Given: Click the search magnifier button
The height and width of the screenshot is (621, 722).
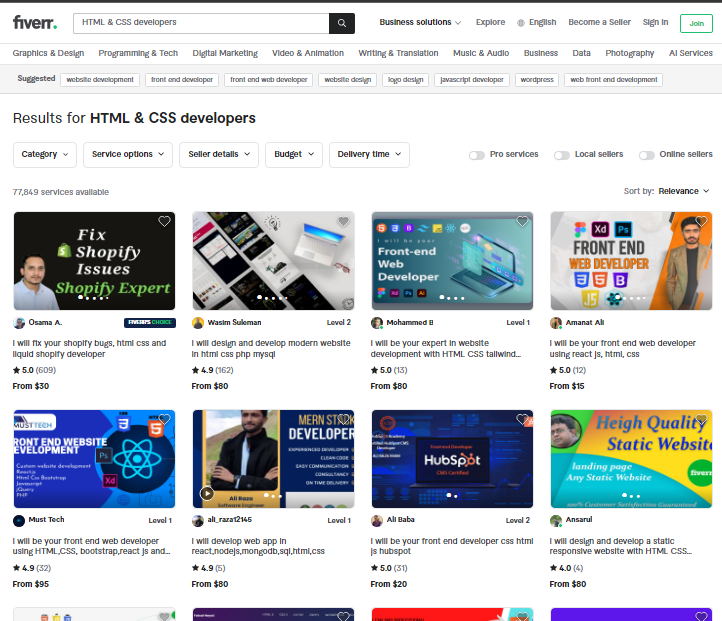Looking at the screenshot, I should pos(342,23).
